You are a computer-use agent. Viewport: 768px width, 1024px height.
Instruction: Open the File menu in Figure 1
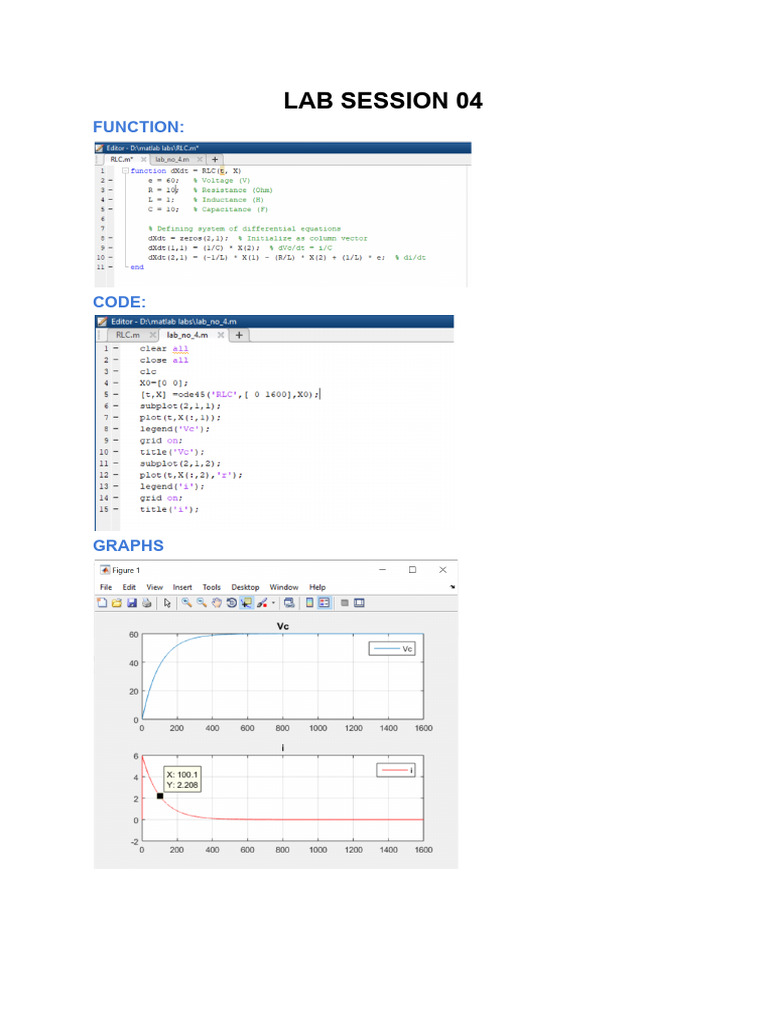coord(106,587)
